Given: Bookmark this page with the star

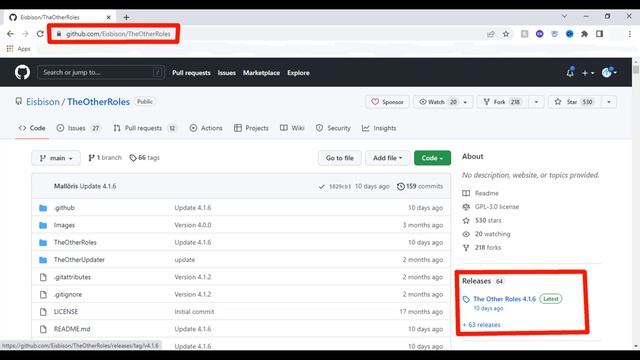Looking at the screenshot, I should (x=506, y=34).
